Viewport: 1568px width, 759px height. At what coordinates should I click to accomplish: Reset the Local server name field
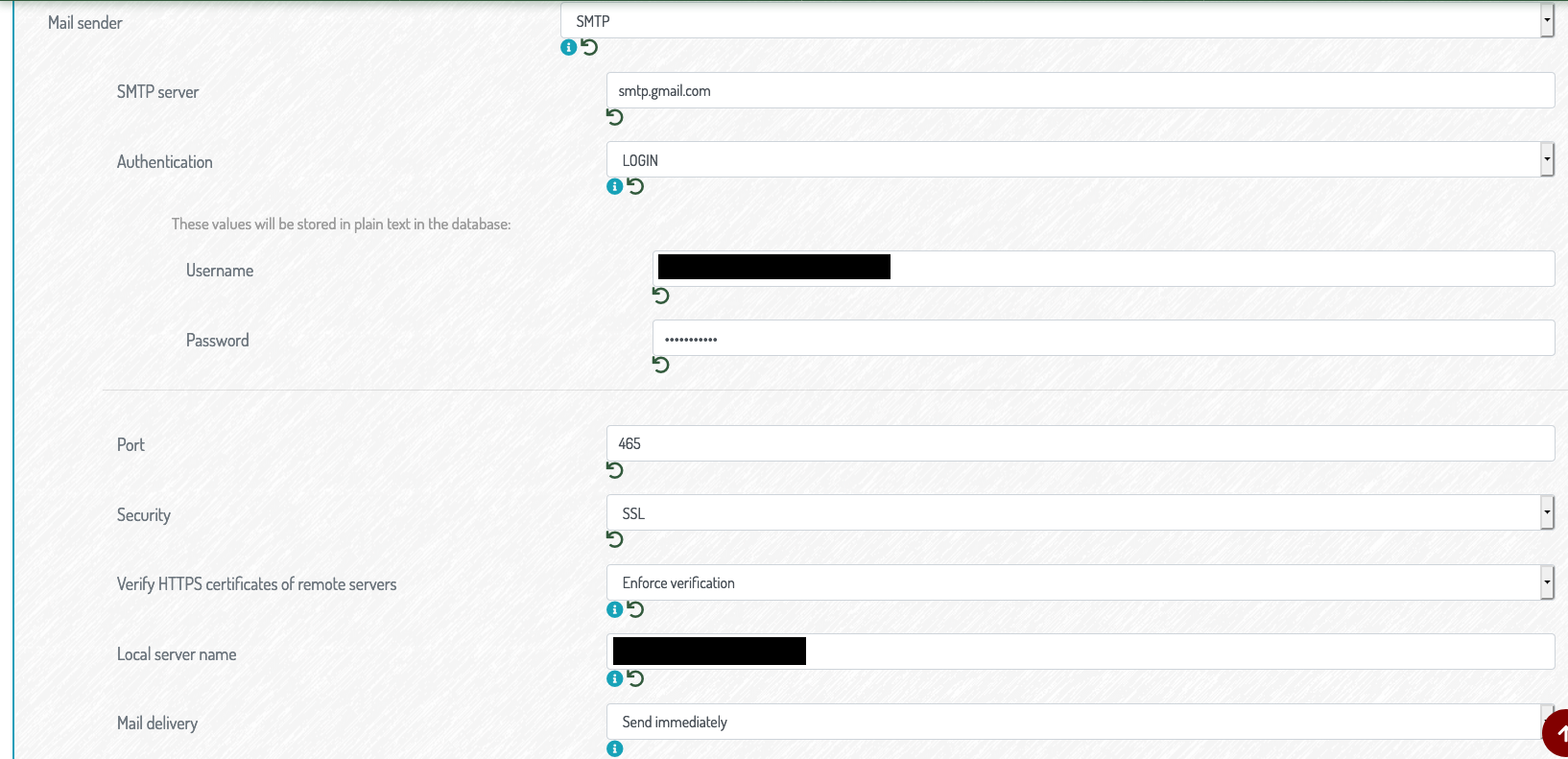[x=635, y=678]
